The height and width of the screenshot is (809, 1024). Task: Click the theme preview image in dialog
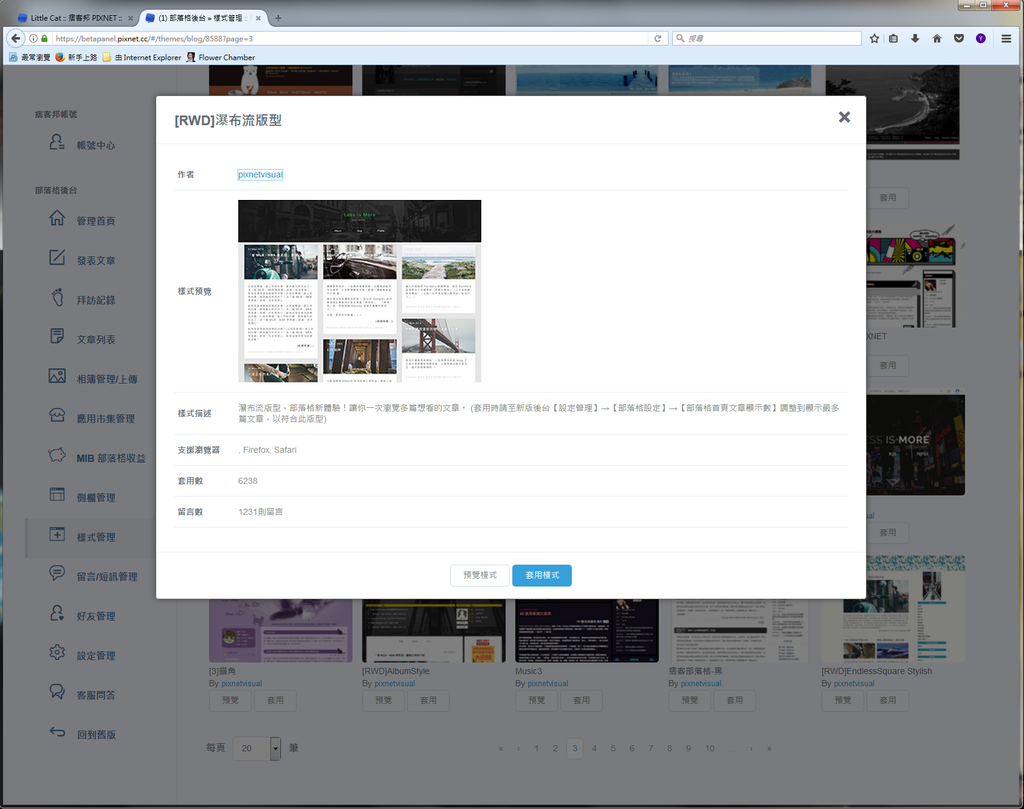coord(359,291)
